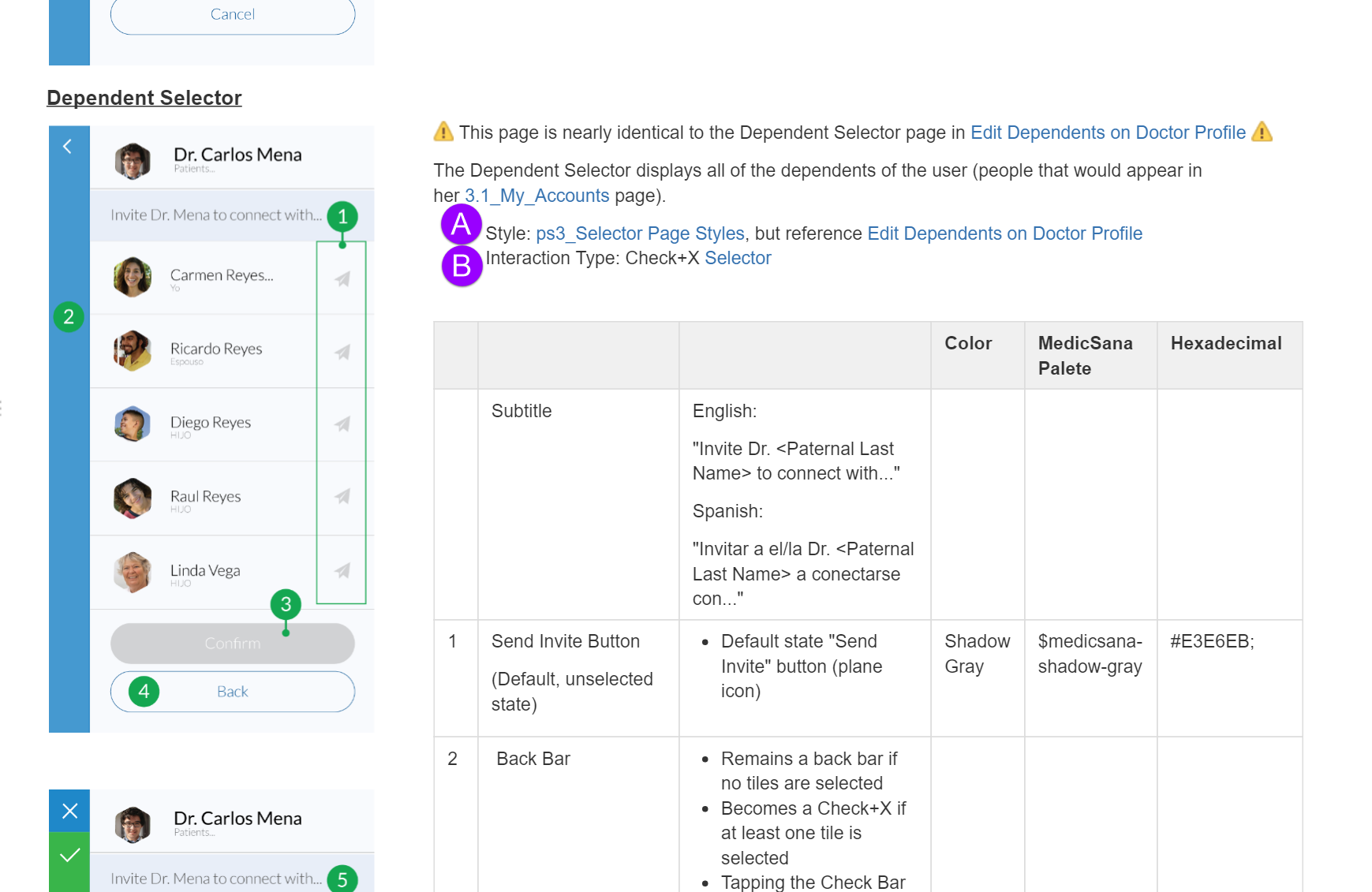
Task: Click the grayed-out Confirm button
Action: point(232,644)
